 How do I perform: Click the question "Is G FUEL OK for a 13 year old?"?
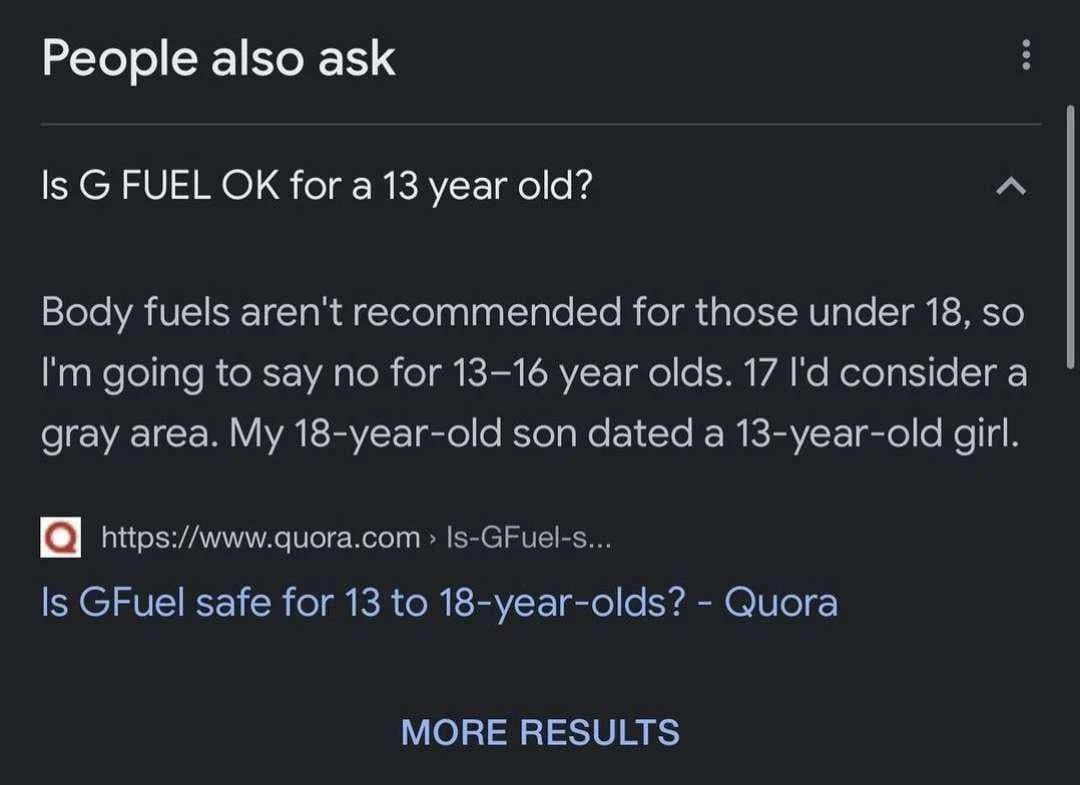click(316, 186)
